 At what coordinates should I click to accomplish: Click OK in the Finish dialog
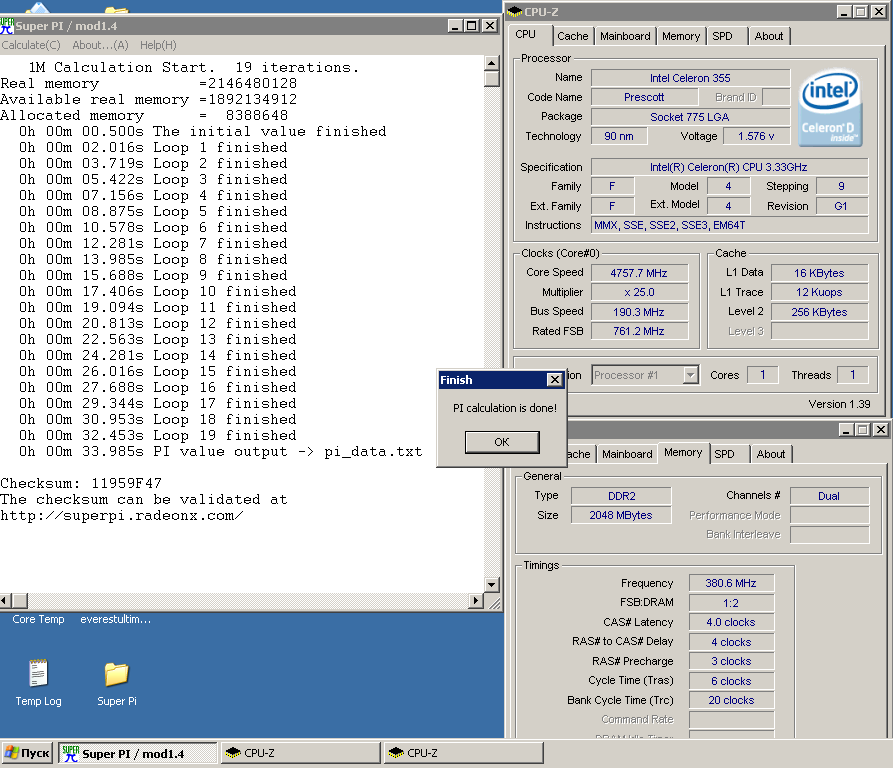click(x=502, y=442)
